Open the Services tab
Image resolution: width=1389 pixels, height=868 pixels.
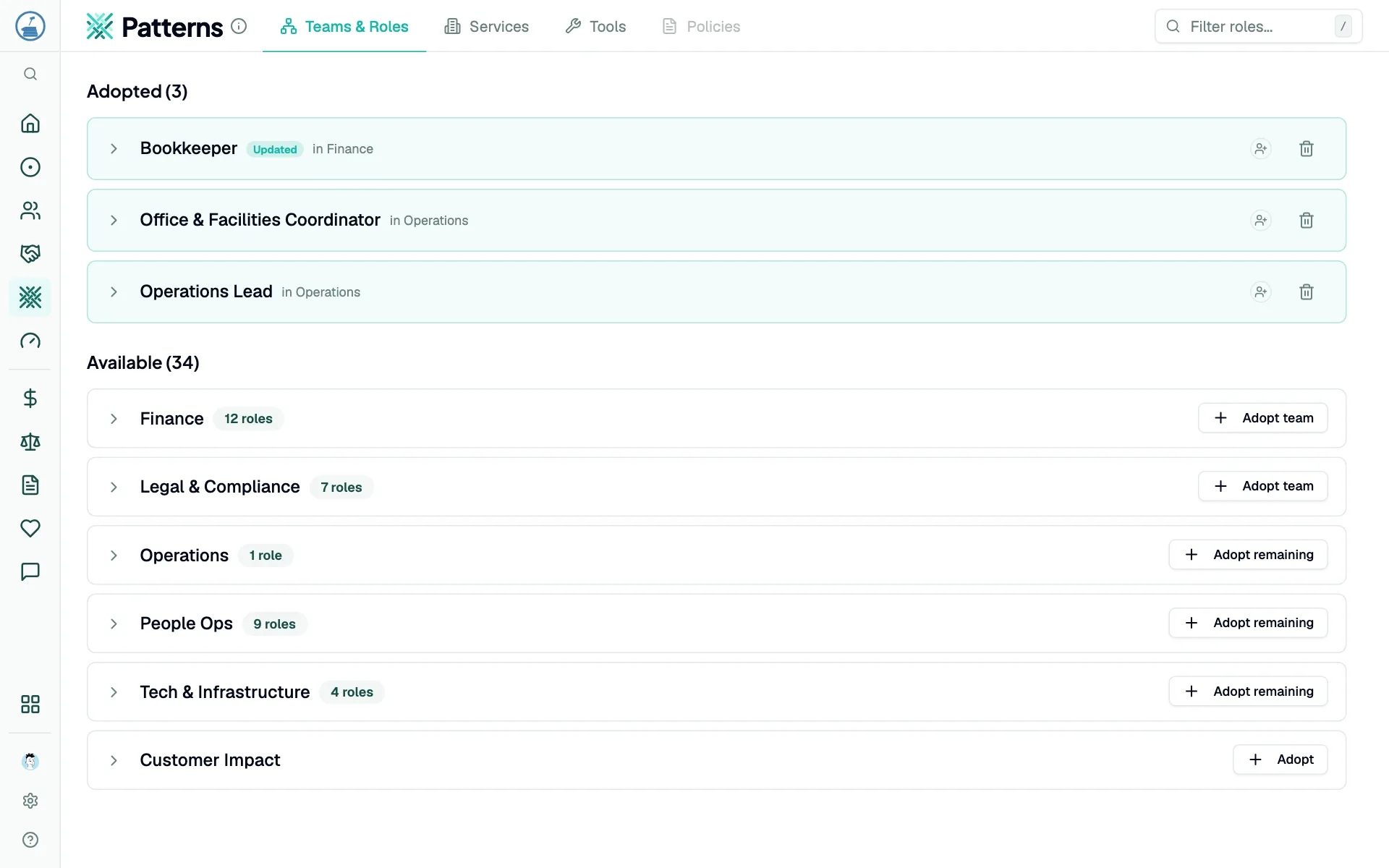tap(487, 27)
